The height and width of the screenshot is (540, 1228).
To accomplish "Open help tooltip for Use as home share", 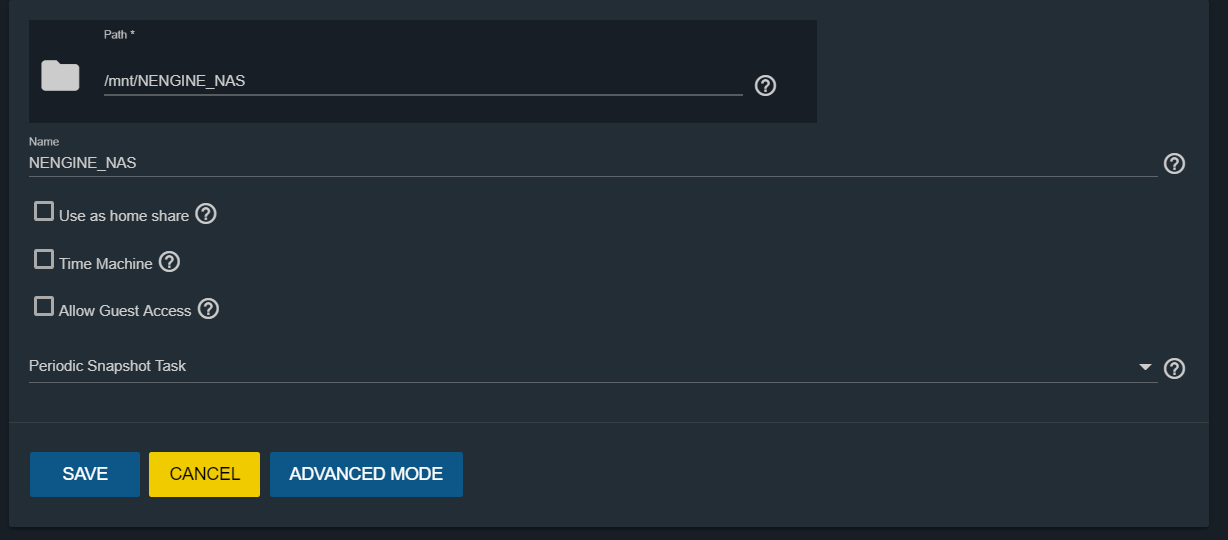I will (x=206, y=214).
